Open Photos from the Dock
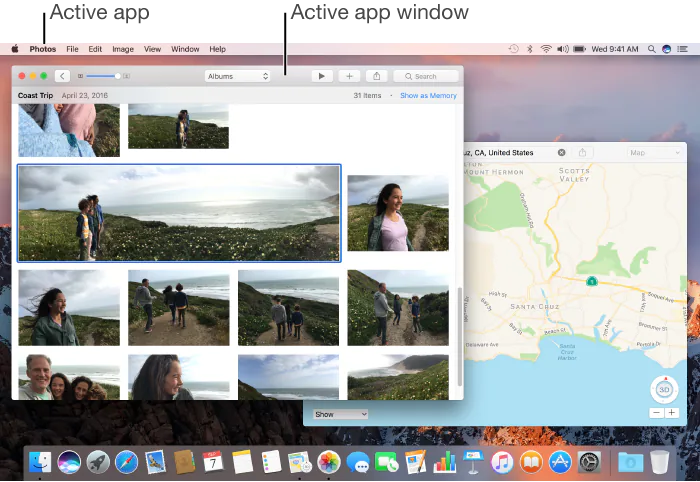Screen dimensions: 700x482 tap(329, 461)
